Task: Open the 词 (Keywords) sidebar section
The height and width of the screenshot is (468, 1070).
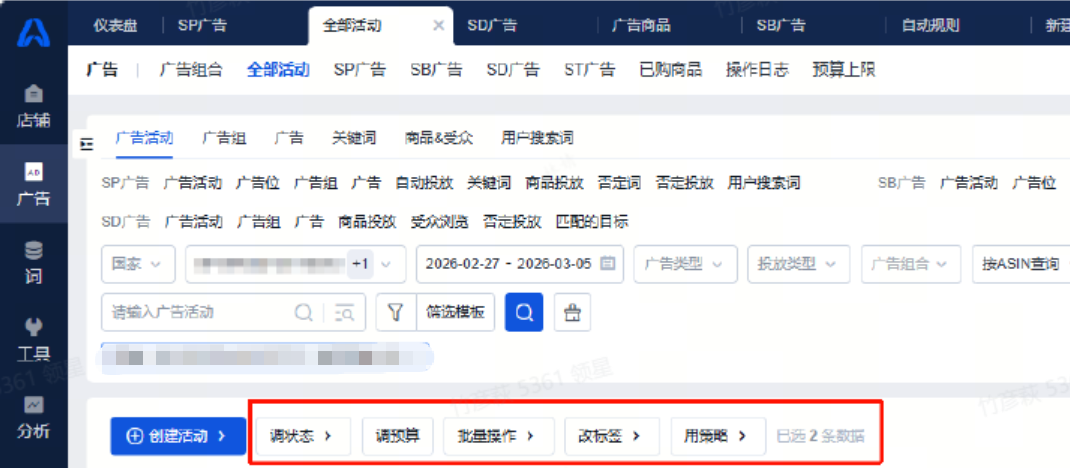Action: 33,262
